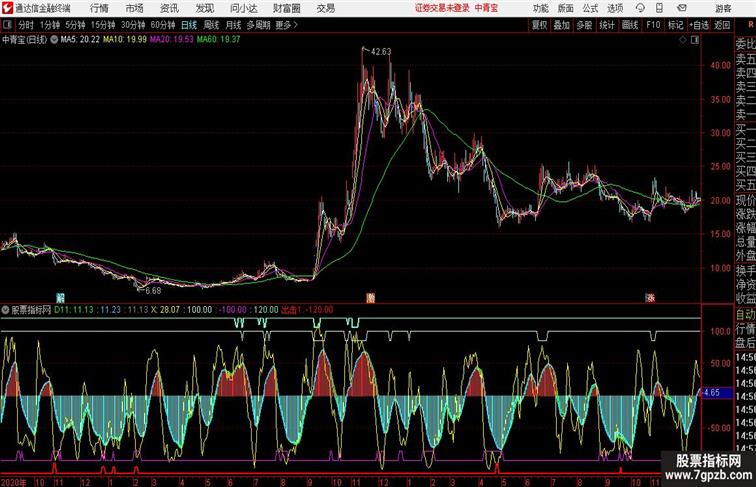This screenshot has height=487, width=756.
Task: Click the 复权 toolbar button
Action: pos(539,25)
